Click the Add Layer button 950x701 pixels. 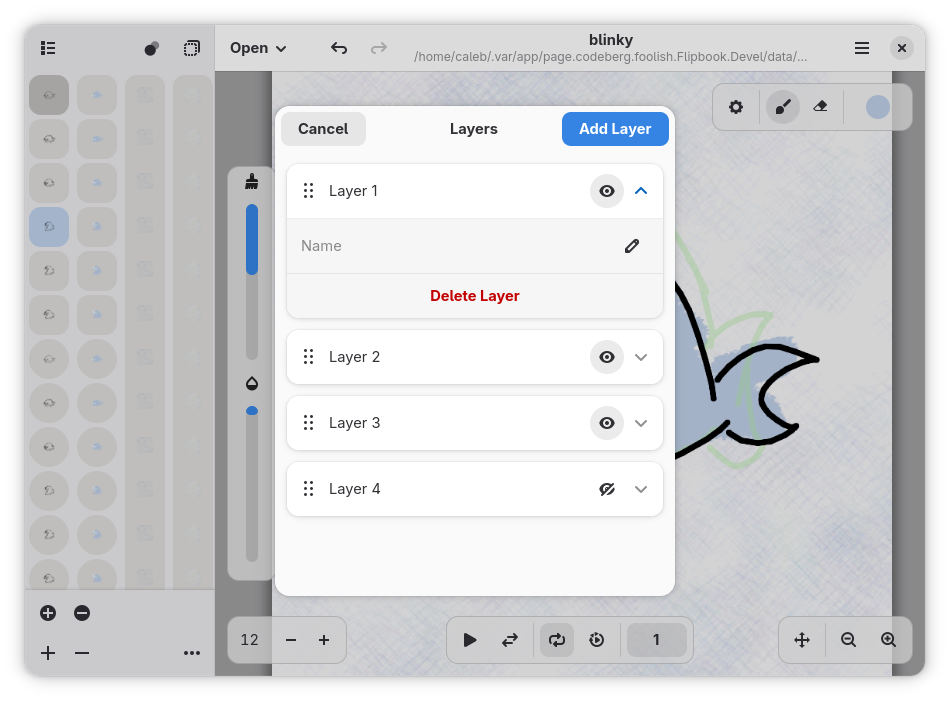[615, 129]
